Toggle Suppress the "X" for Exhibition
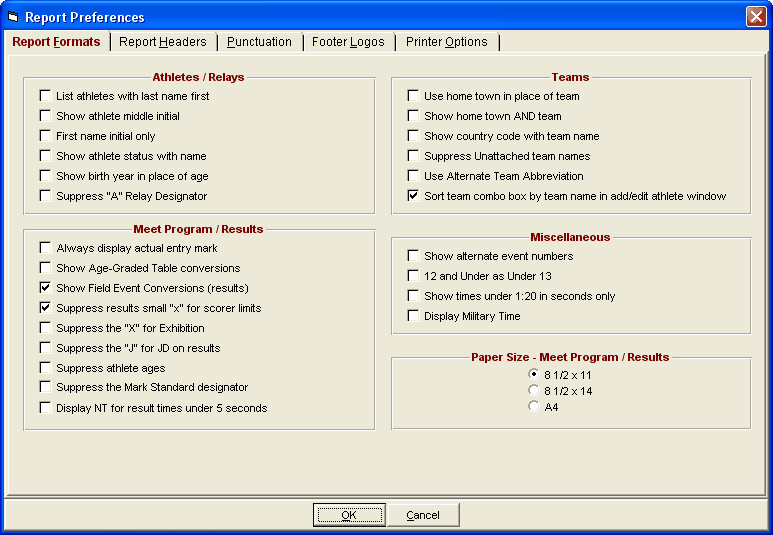773x535 pixels. (45, 327)
